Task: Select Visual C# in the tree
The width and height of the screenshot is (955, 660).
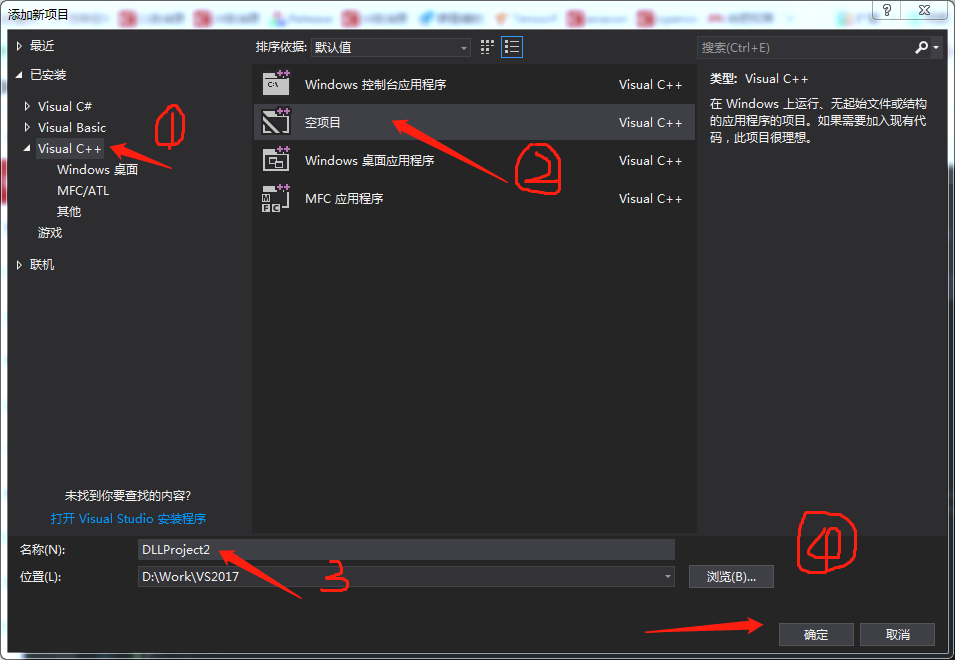Action: pos(65,107)
